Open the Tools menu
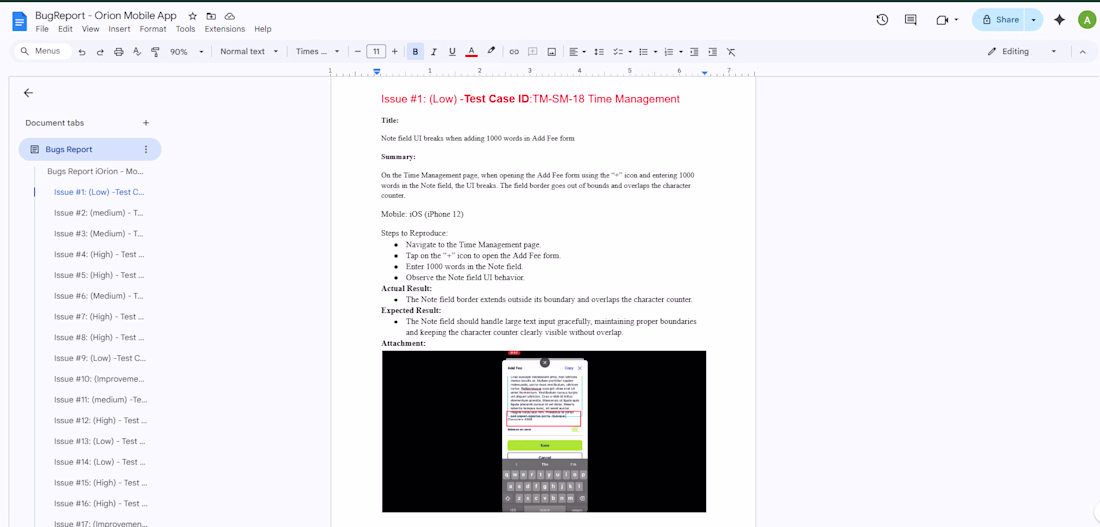 (x=186, y=29)
